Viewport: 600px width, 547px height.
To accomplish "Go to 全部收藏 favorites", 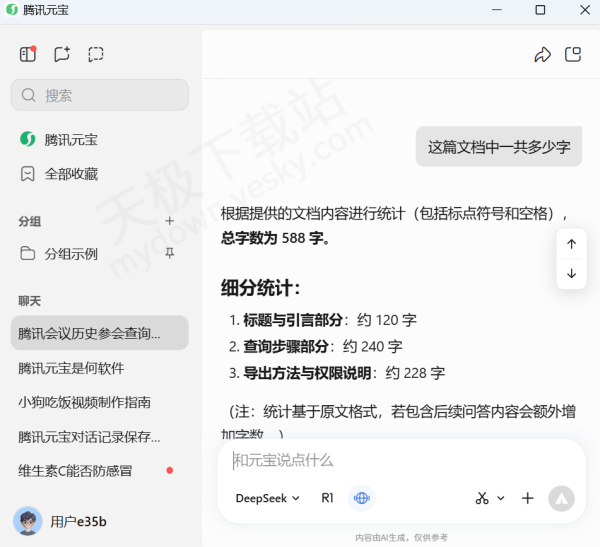I will (70, 173).
